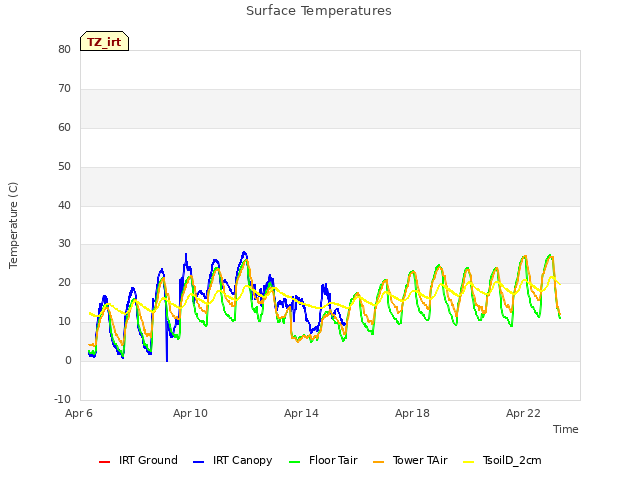The height and width of the screenshot is (480, 640).
Task: Click the Apr 6 x-axis tick label
Action: pos(79,413)
